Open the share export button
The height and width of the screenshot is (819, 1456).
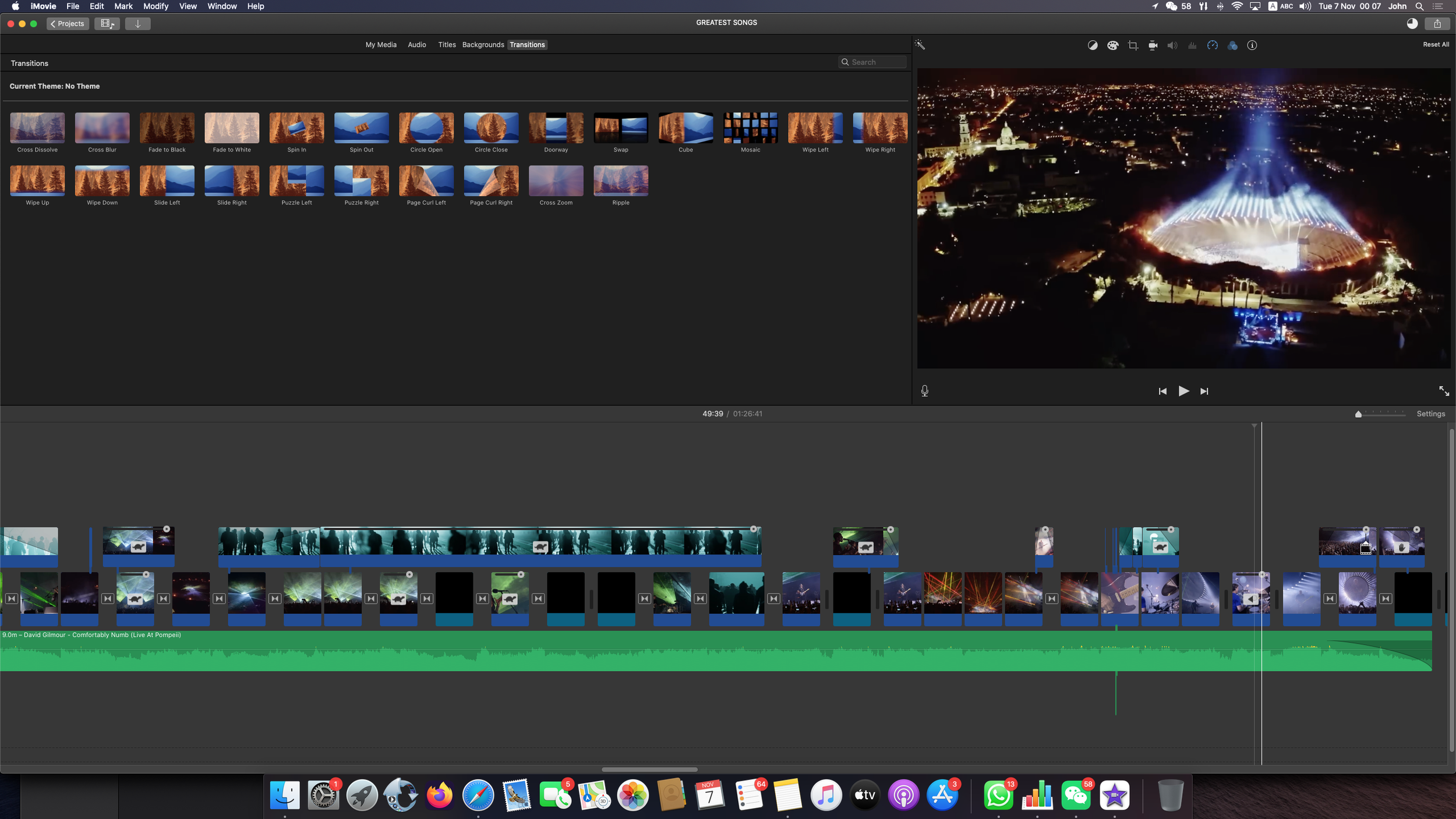[1437, 24]
